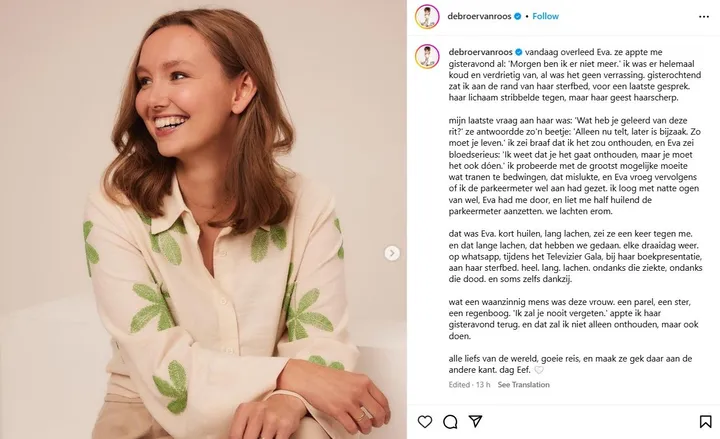Save the post with the bookmark icon
Viewport: 720px width, 439px height.
pos(703,421)
